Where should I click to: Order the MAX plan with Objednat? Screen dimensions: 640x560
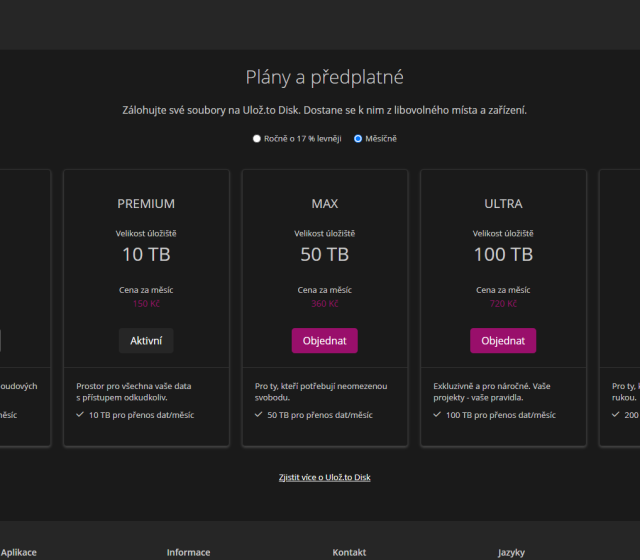(x=324, y=340)
